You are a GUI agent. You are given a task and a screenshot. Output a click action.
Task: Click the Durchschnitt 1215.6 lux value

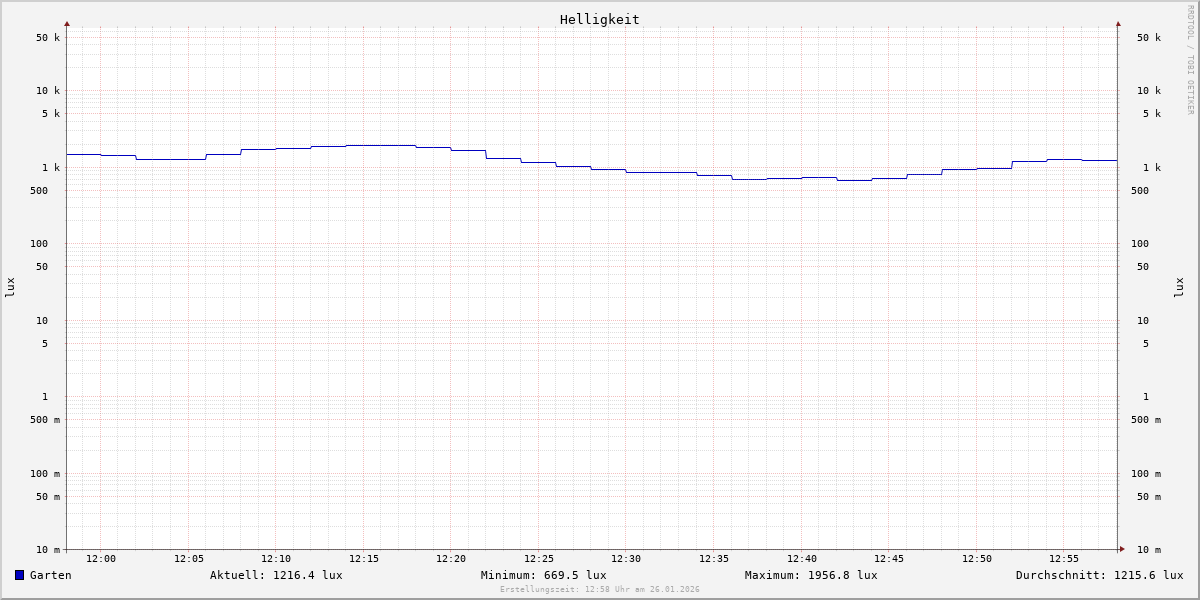pyautogui.click(x=1099, y=575)
